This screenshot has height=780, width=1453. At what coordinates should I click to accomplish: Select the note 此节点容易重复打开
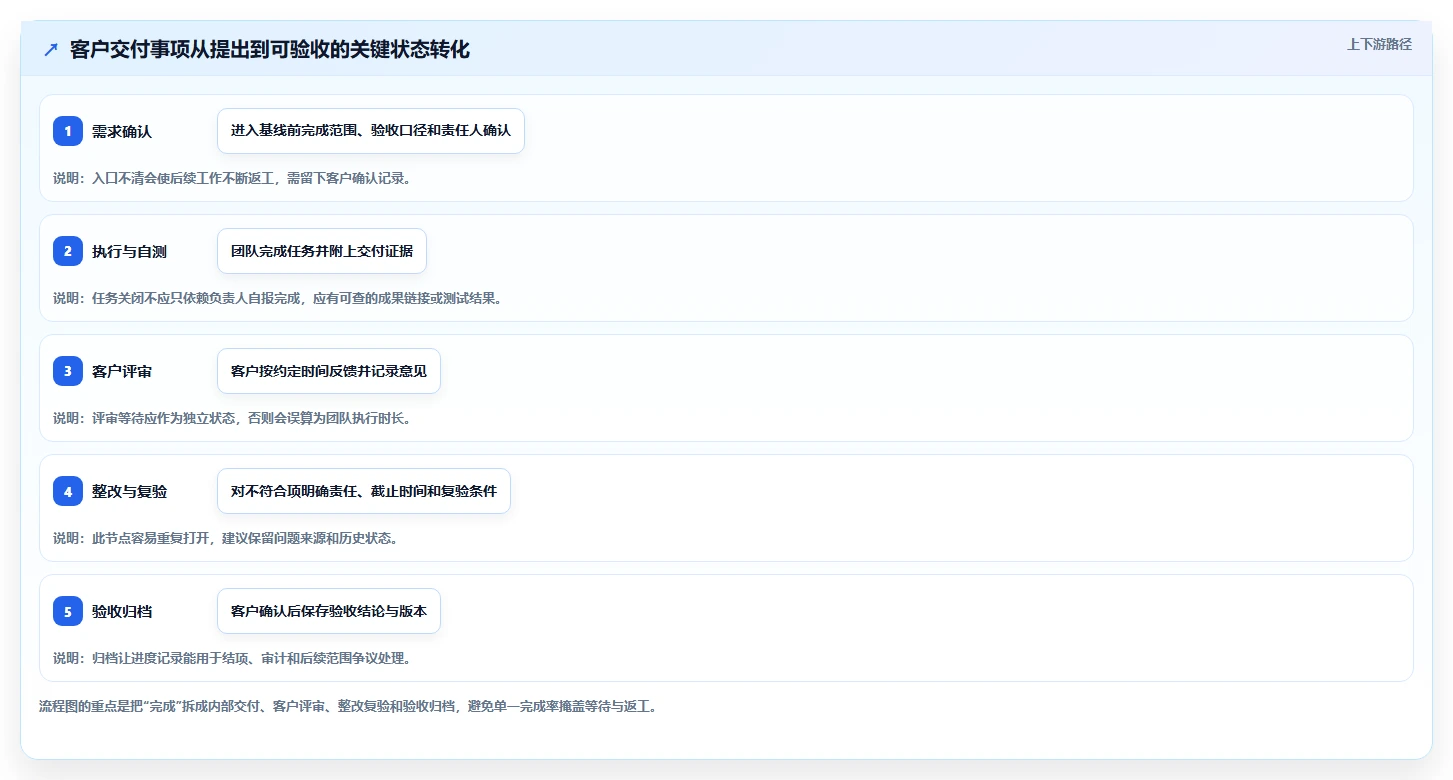226,538
